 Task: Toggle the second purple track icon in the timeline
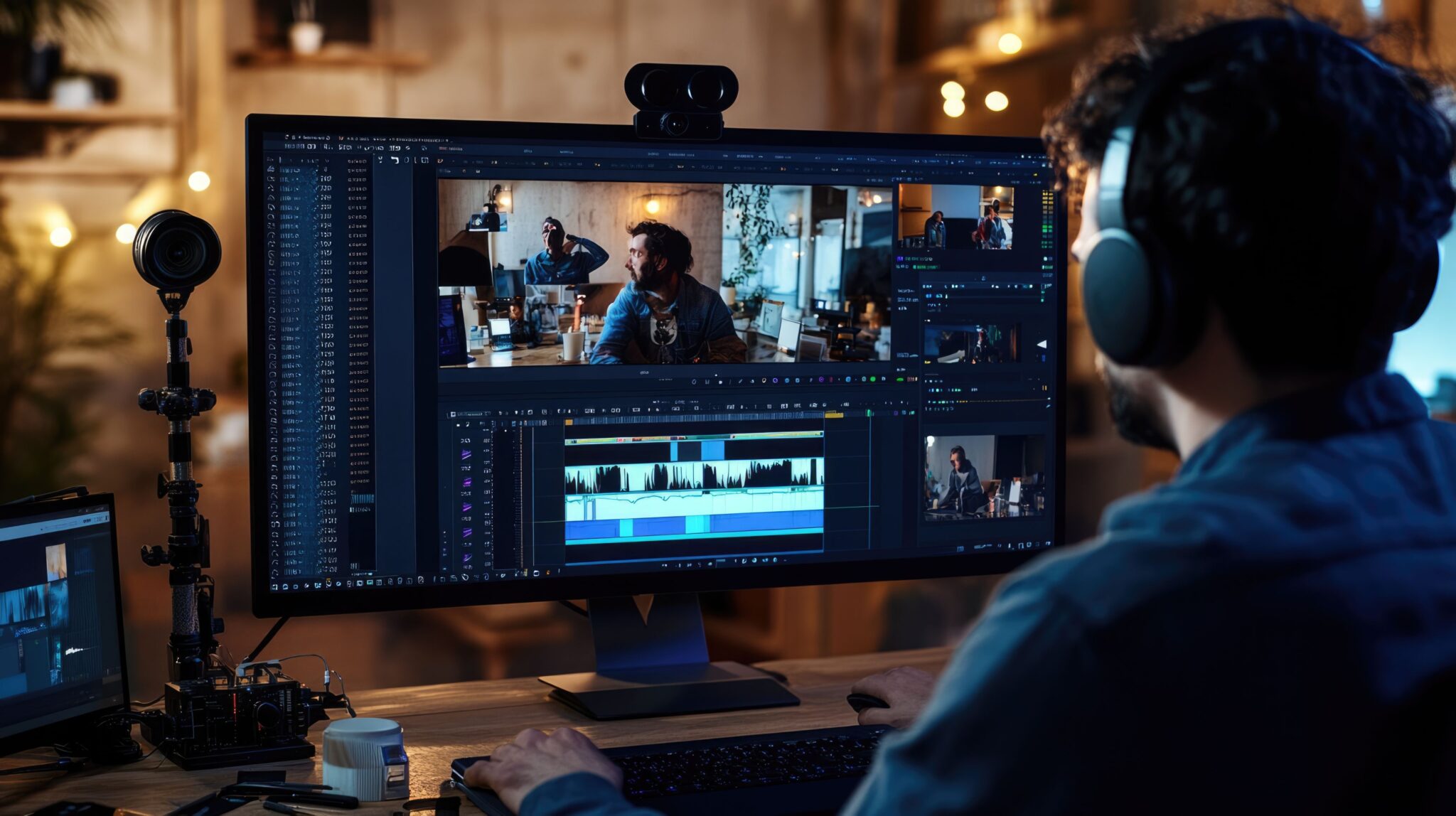(466, 482)
